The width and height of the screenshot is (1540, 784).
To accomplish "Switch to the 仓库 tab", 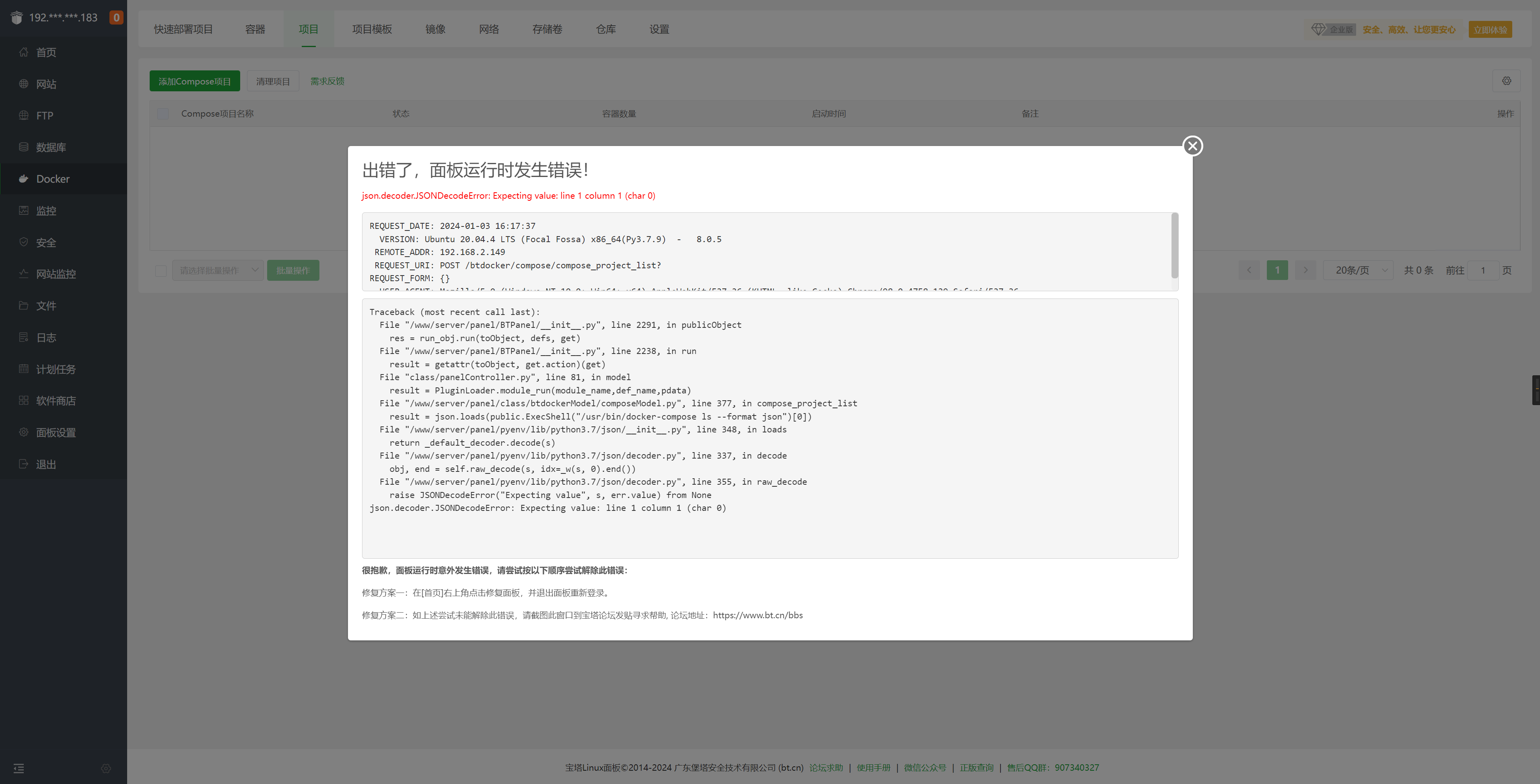I will [605, 29].
